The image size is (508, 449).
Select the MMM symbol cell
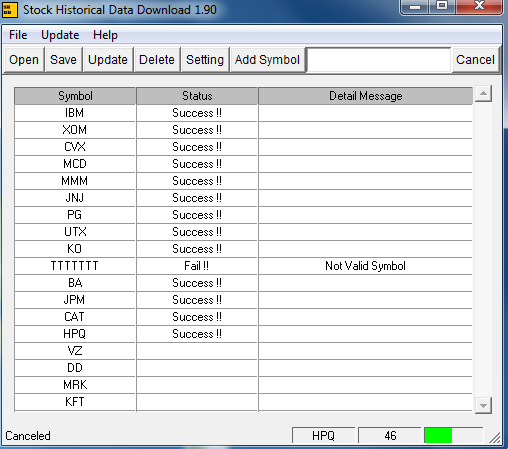[x=75, y=181]
